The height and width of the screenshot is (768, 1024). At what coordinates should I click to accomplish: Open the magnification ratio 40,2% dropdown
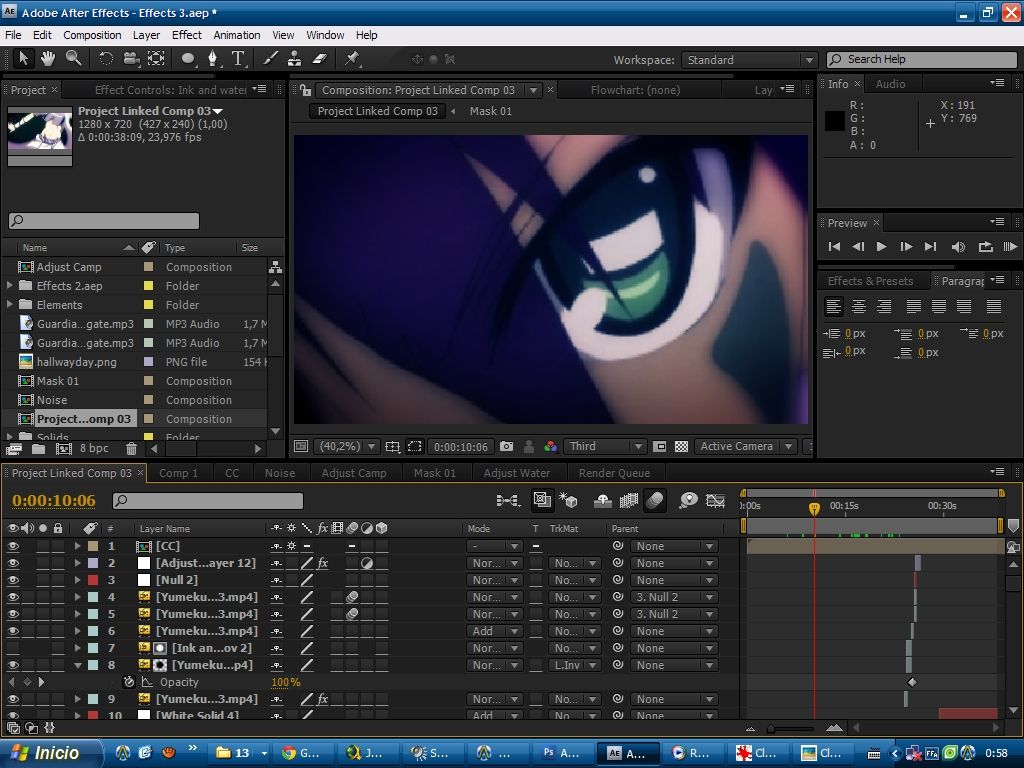click(x=345, y=446)
